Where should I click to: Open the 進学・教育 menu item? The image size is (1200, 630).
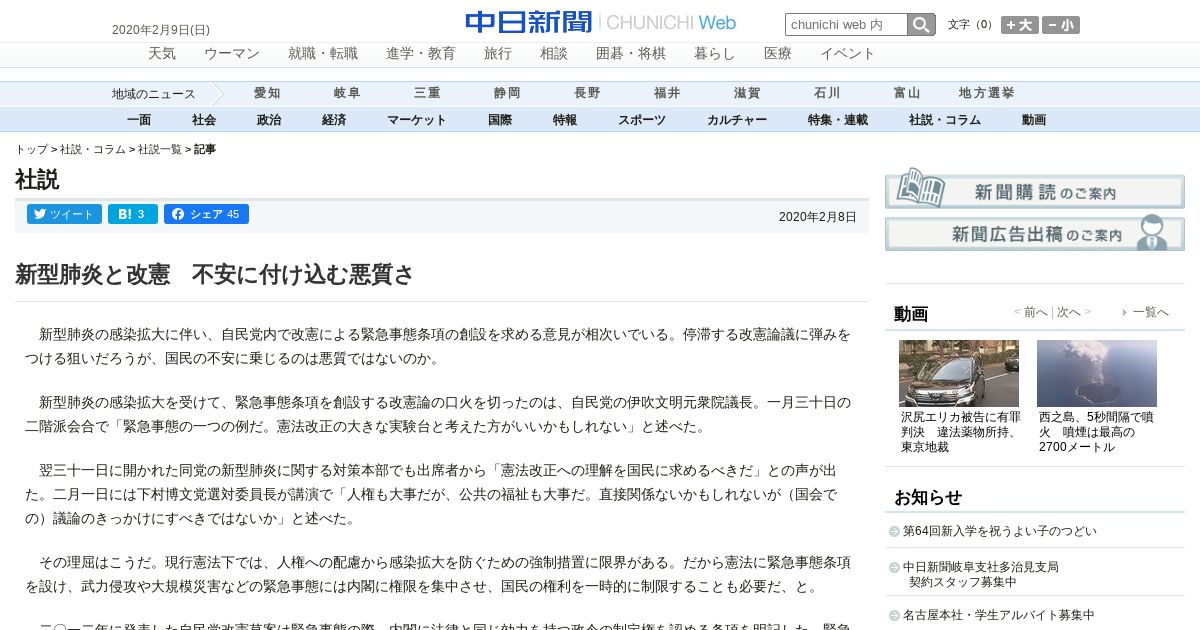click(421, 54)
